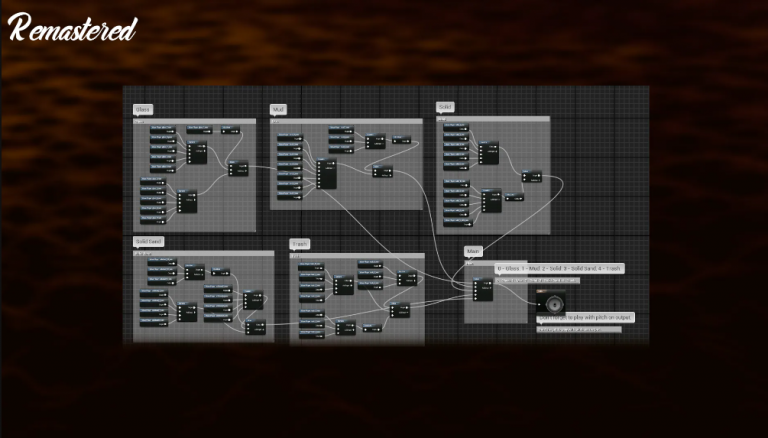Select the Main comment bubble label
The image size is (768, 438).
pos(473,251)
